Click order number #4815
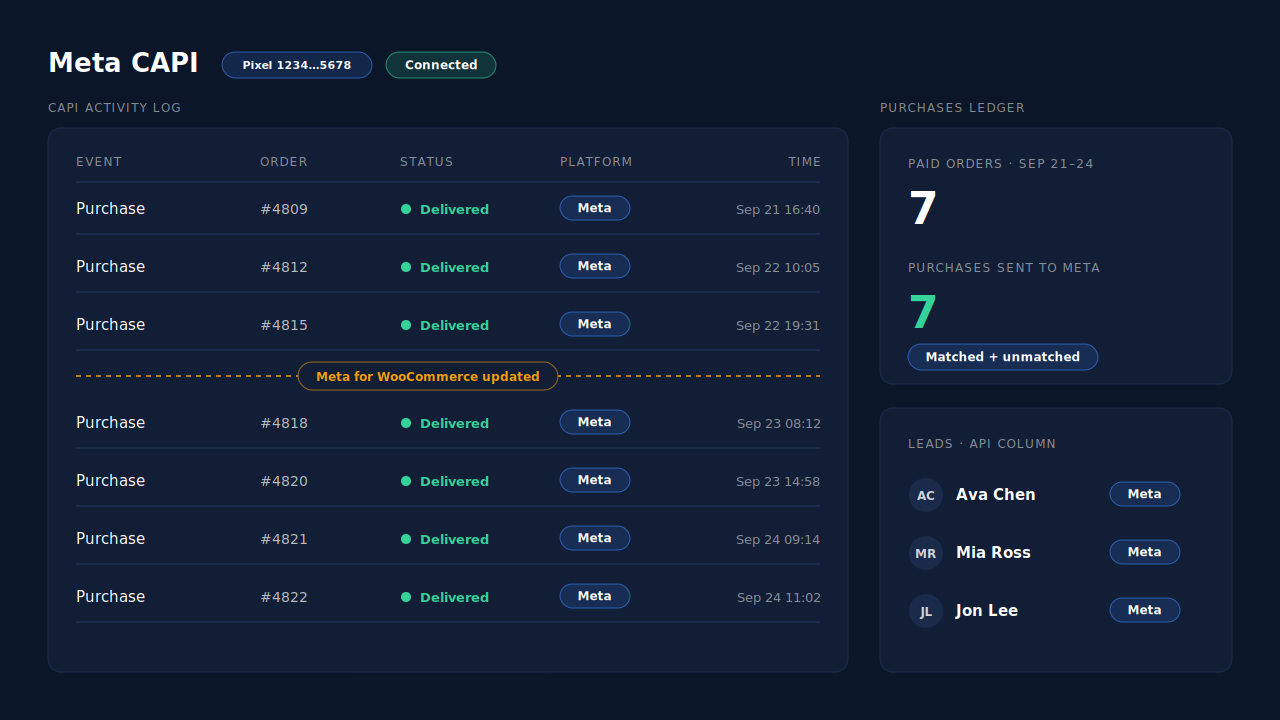Viewport: 1280px width, 720px height. click(x=284, y=325)
